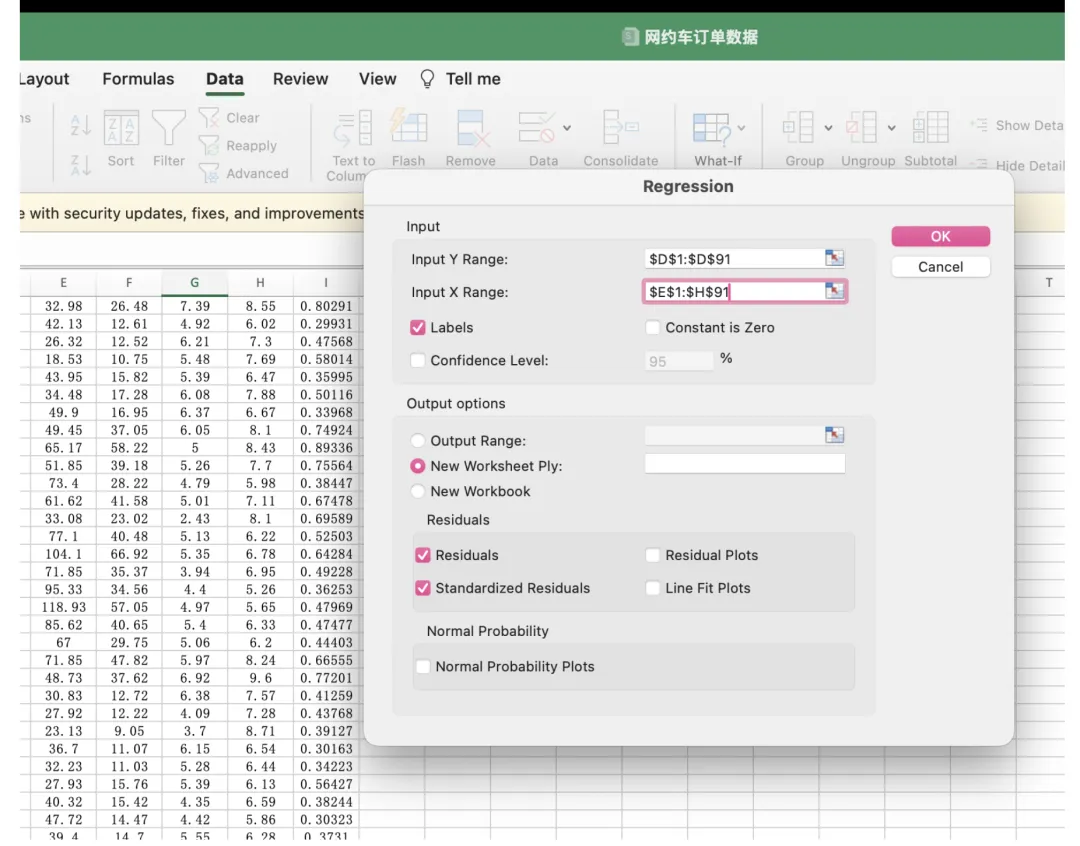Click inside Input X Range field

(734, 291)
